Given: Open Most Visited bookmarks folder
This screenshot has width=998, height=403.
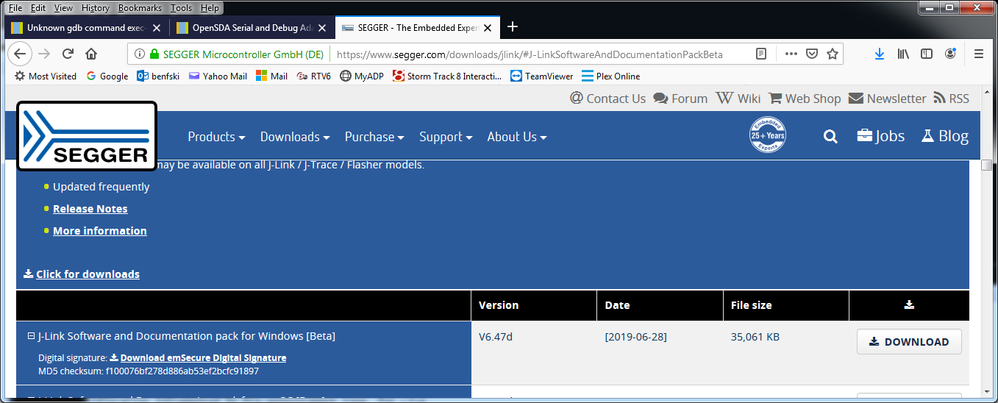Looking at the screenshot, I should click(45, 76).
